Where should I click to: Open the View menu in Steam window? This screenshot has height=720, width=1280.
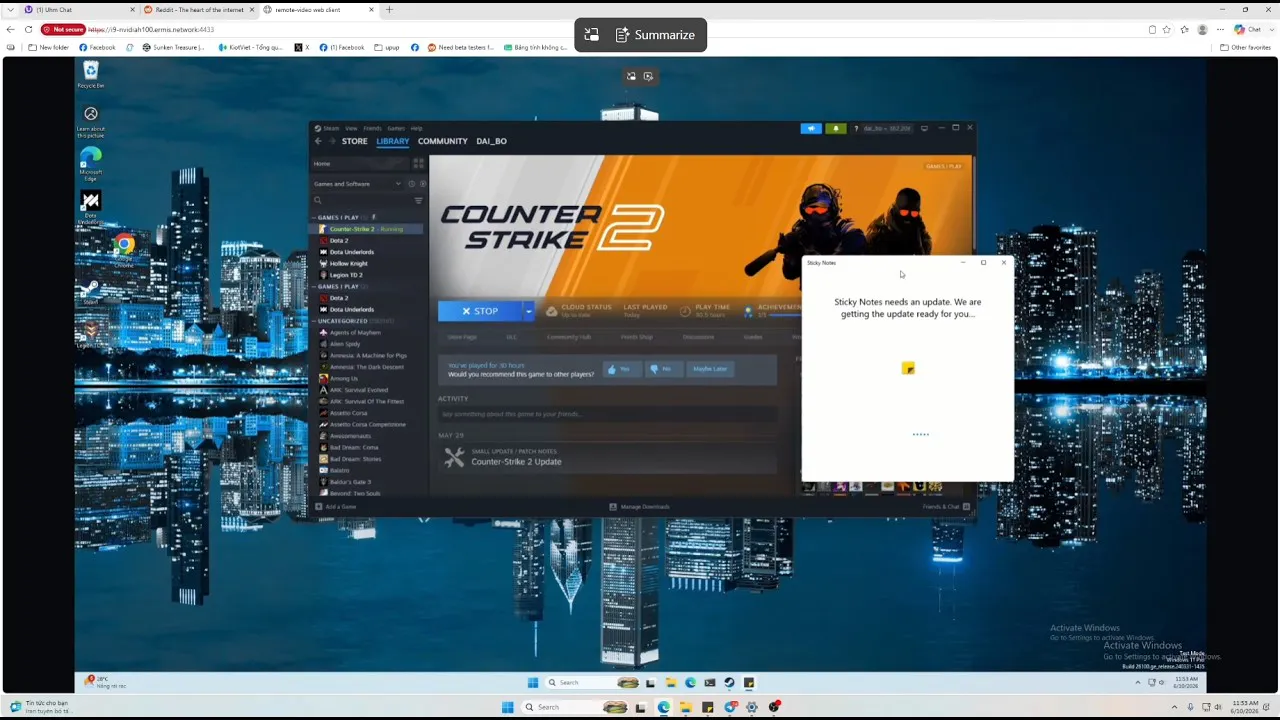point(351,128)
